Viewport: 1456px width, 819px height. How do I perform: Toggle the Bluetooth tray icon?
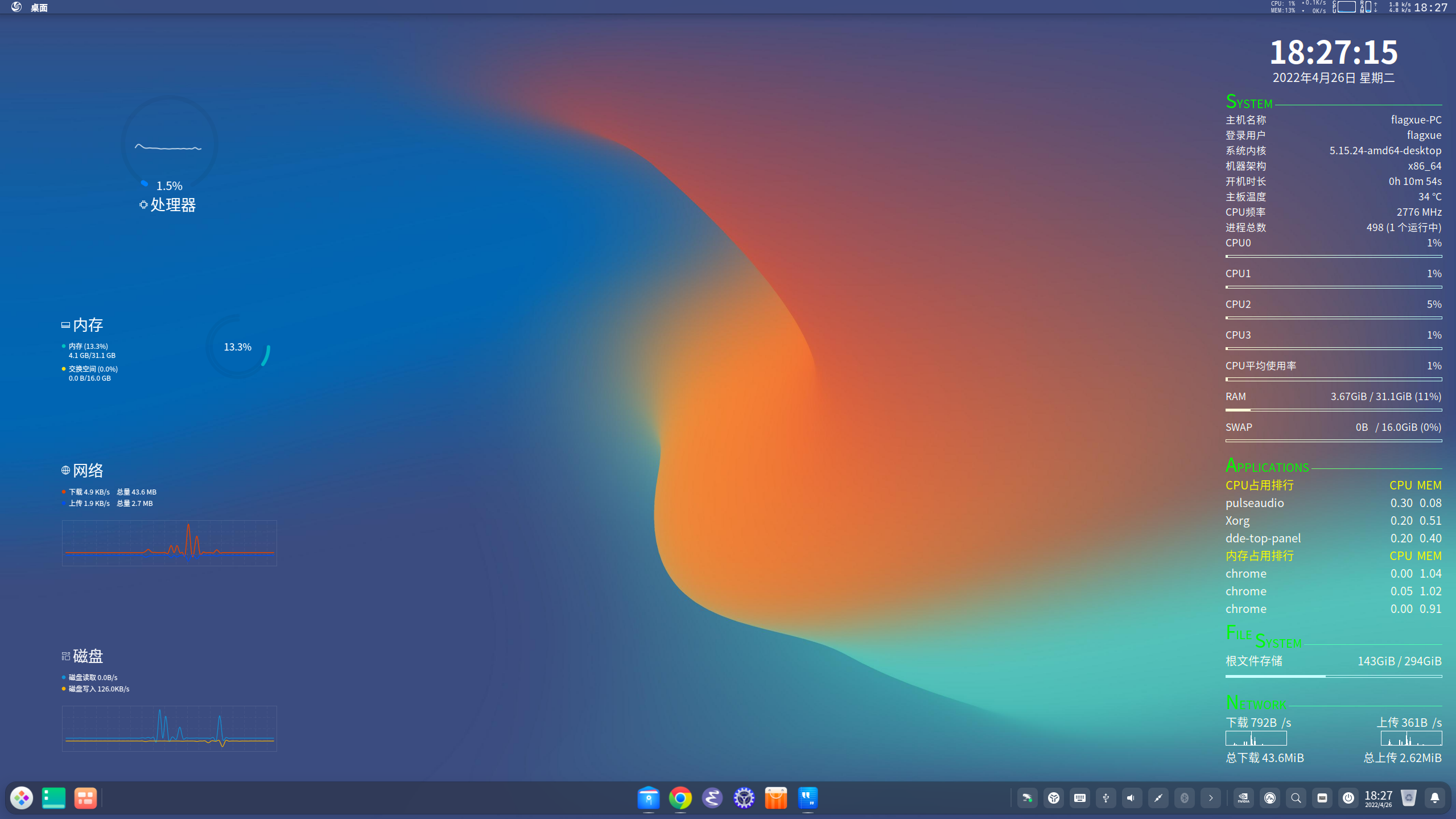(x=1185, y=798)
